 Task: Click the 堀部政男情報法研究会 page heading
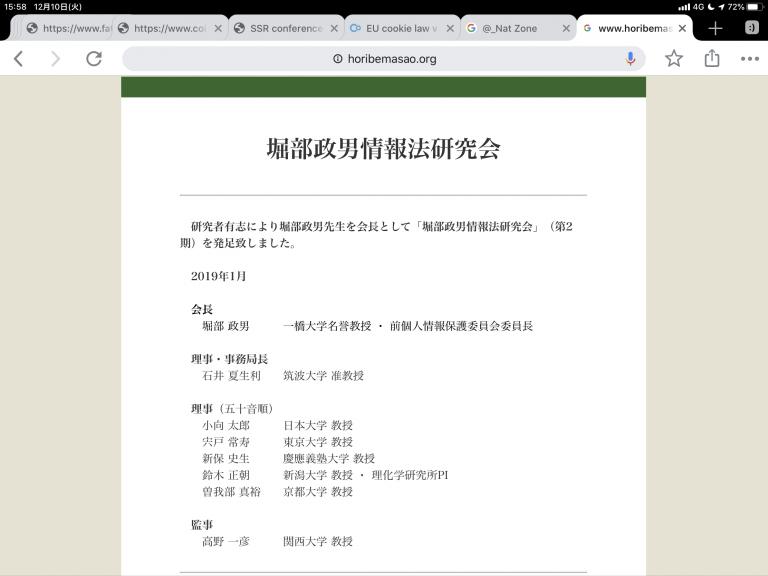pos(384,149)
